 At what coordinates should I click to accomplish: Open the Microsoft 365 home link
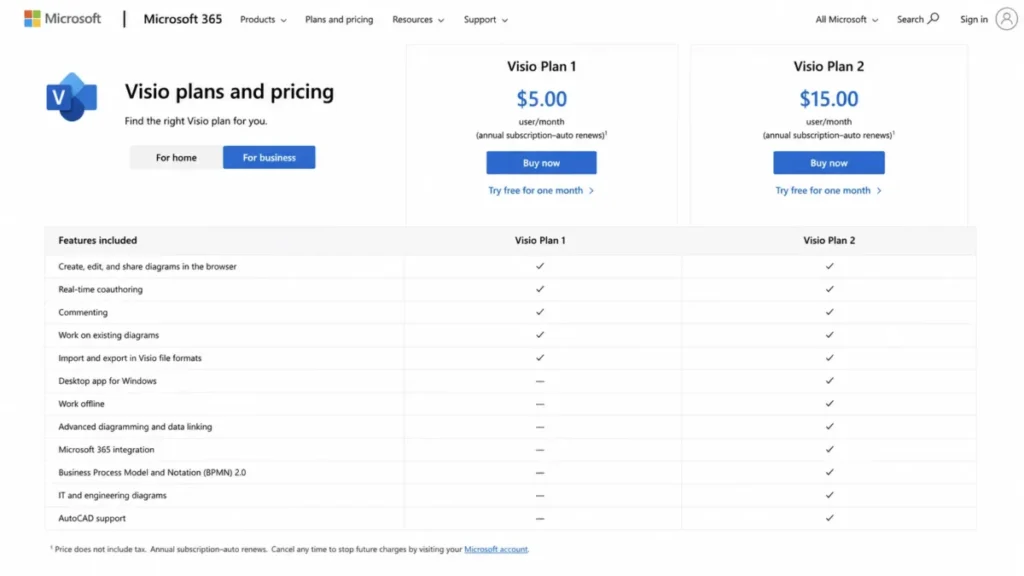(x=182, y=19)
